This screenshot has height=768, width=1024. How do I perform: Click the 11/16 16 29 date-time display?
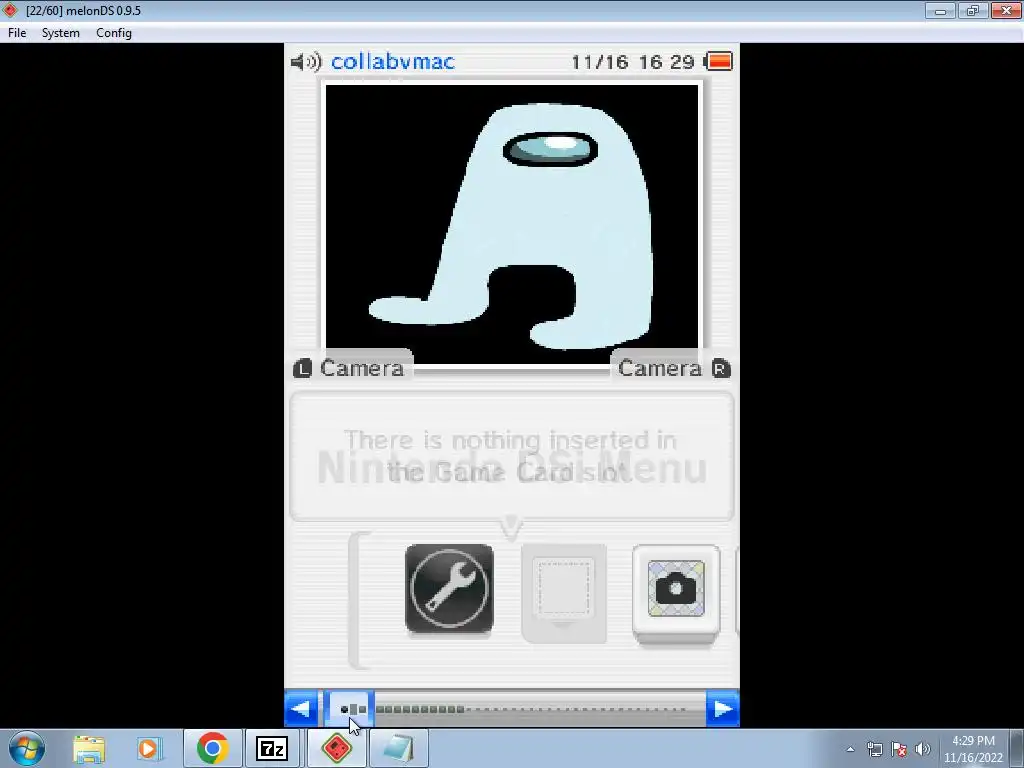click(632, 62)
